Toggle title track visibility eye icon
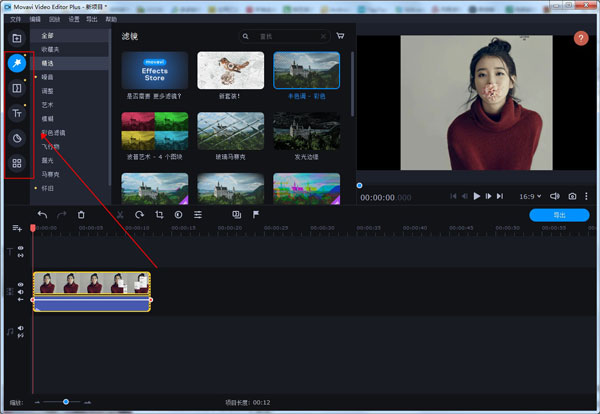The image size is (600, 414). point(20,248)
